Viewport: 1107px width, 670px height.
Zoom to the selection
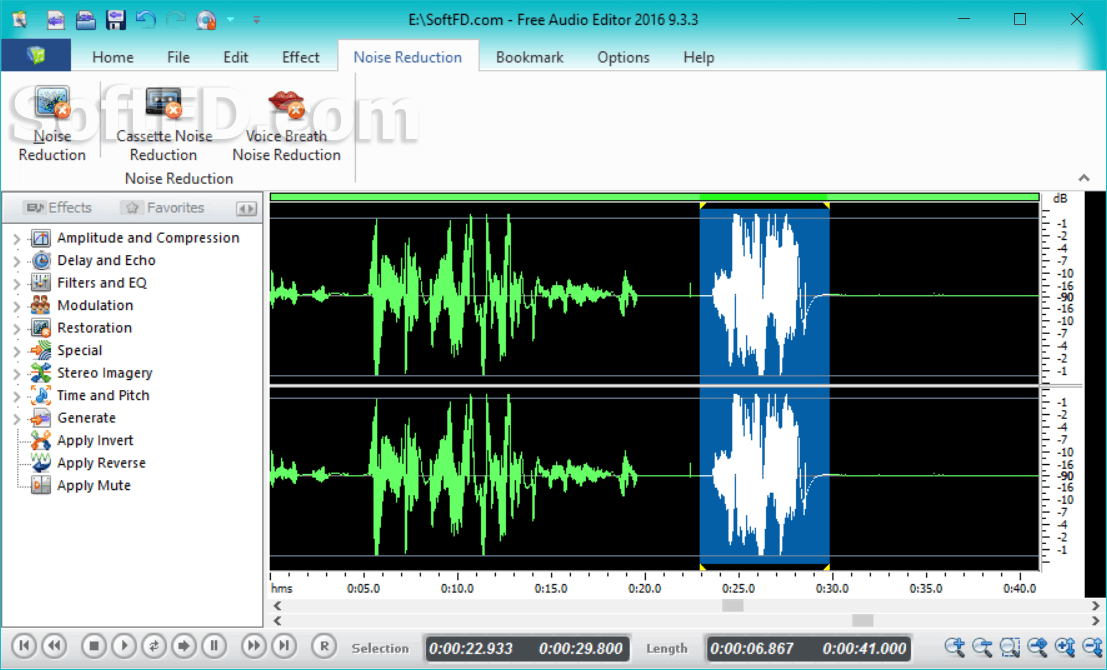point(1010,646)
